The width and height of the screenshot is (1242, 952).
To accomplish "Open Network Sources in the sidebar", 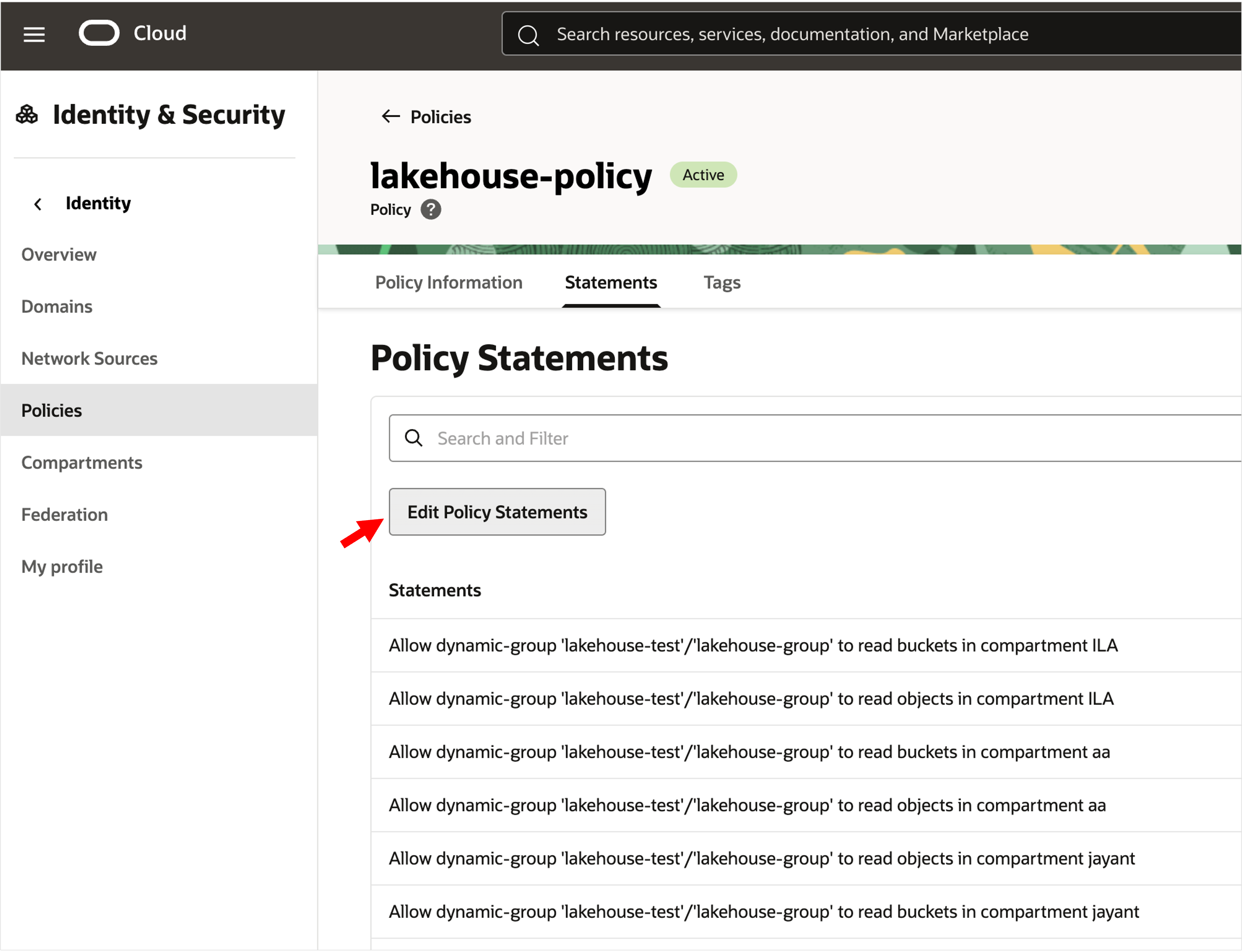I will [x=89, y=358].
